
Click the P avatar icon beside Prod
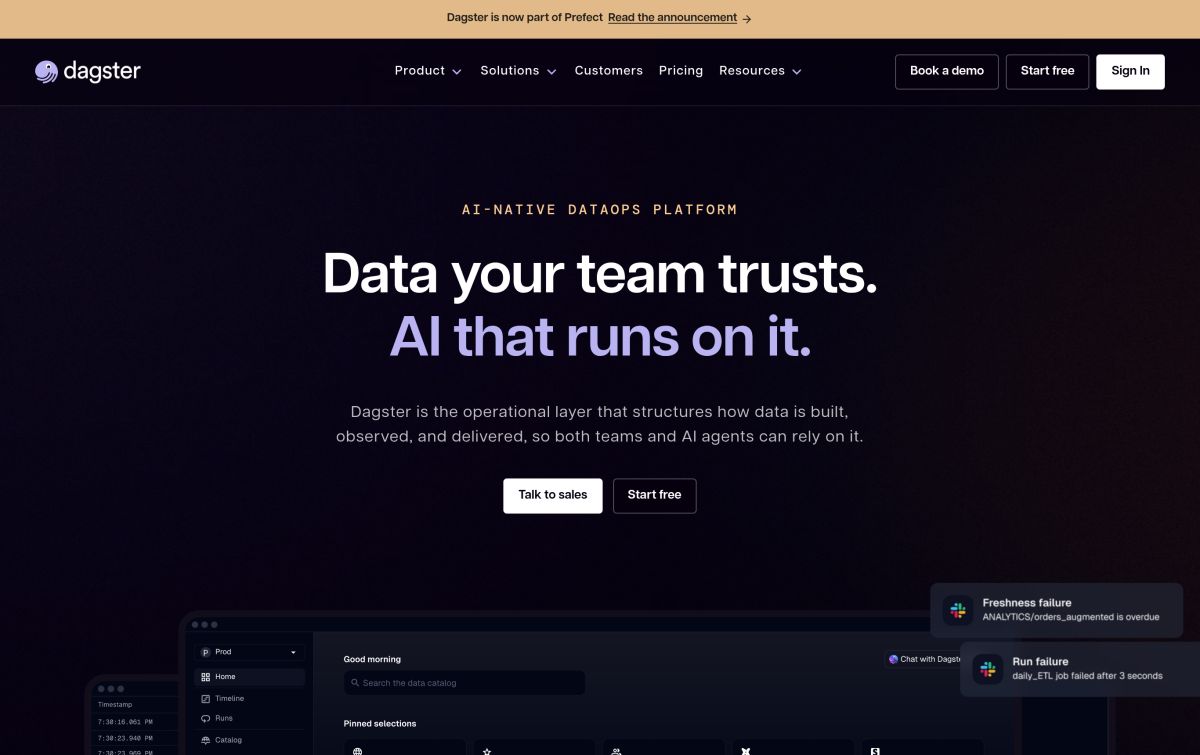(205, 652)
